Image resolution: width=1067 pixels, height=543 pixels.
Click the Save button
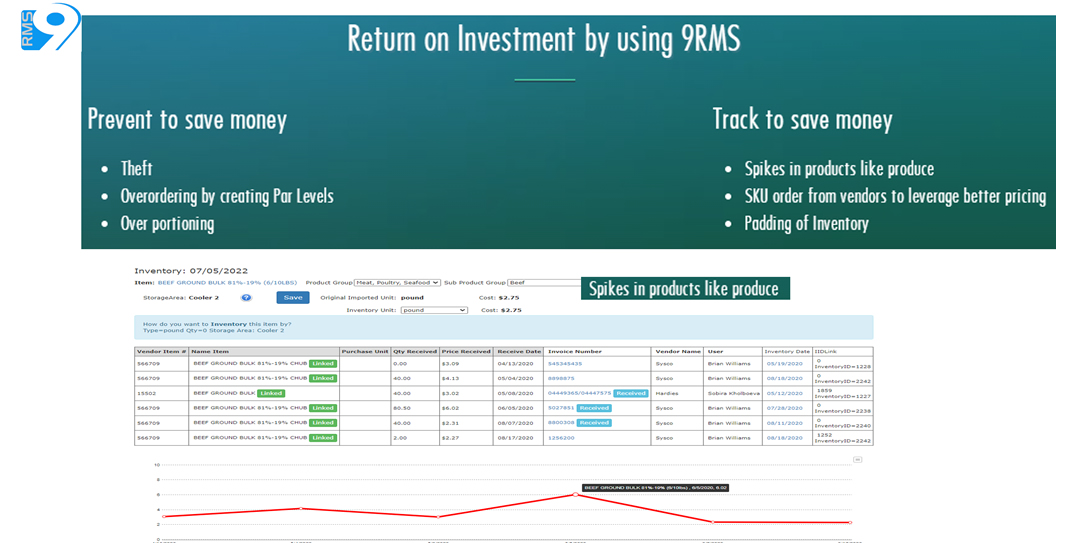(292, 297)
